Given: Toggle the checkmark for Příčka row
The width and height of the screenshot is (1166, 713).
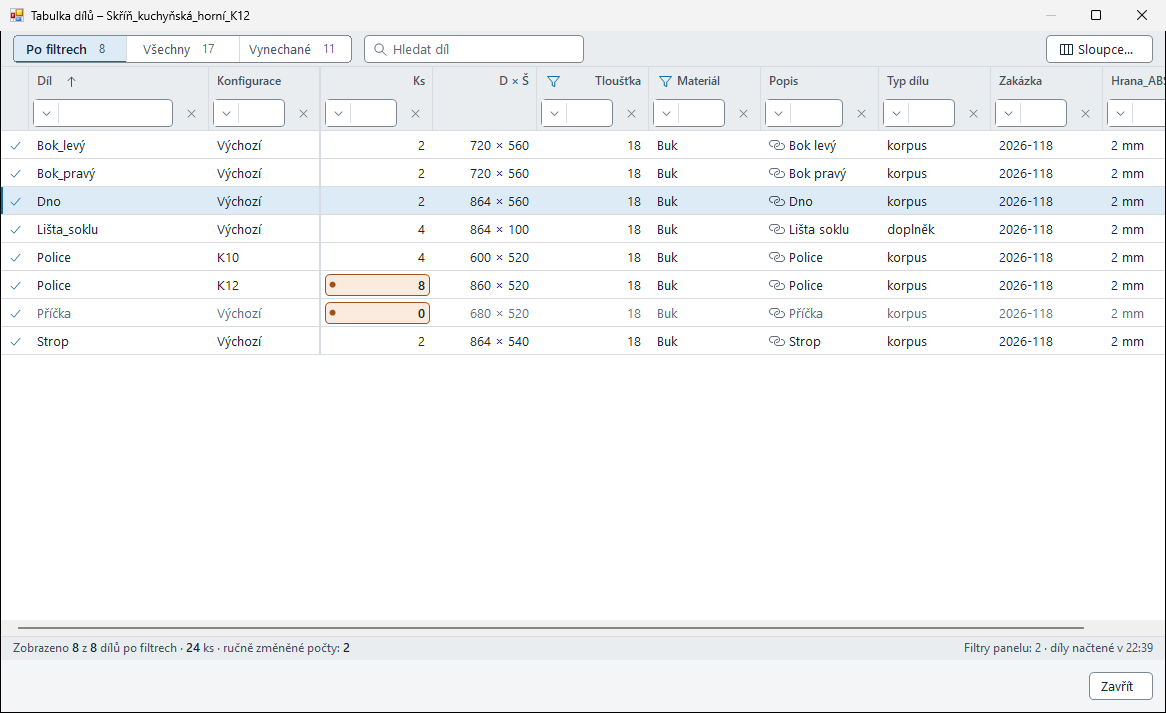Looking at the screenshot, I should [16, 314].
